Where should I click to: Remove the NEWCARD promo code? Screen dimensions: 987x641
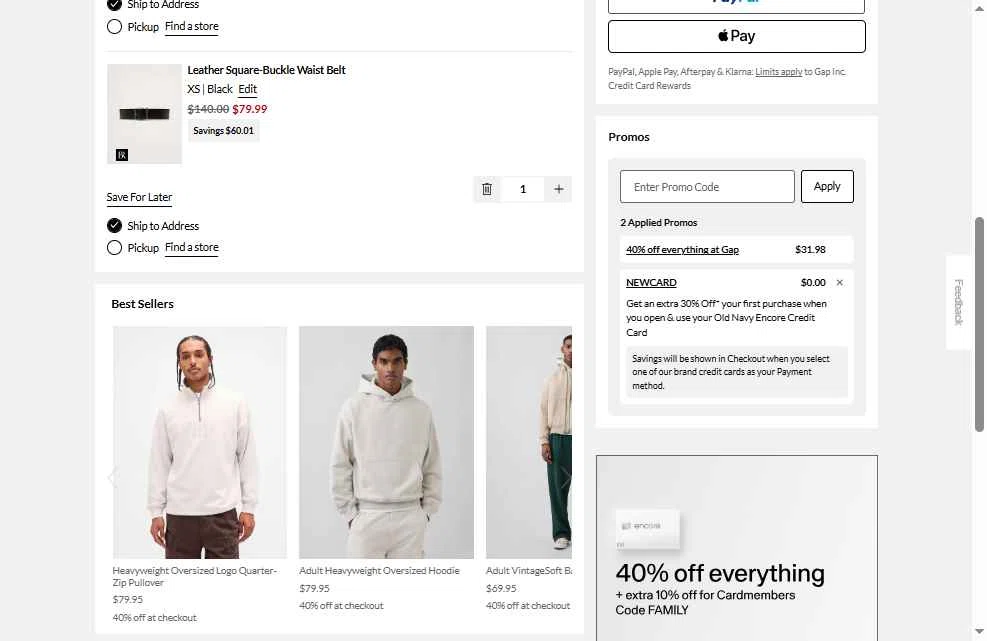pyautogui.click(x=839, y=283)
